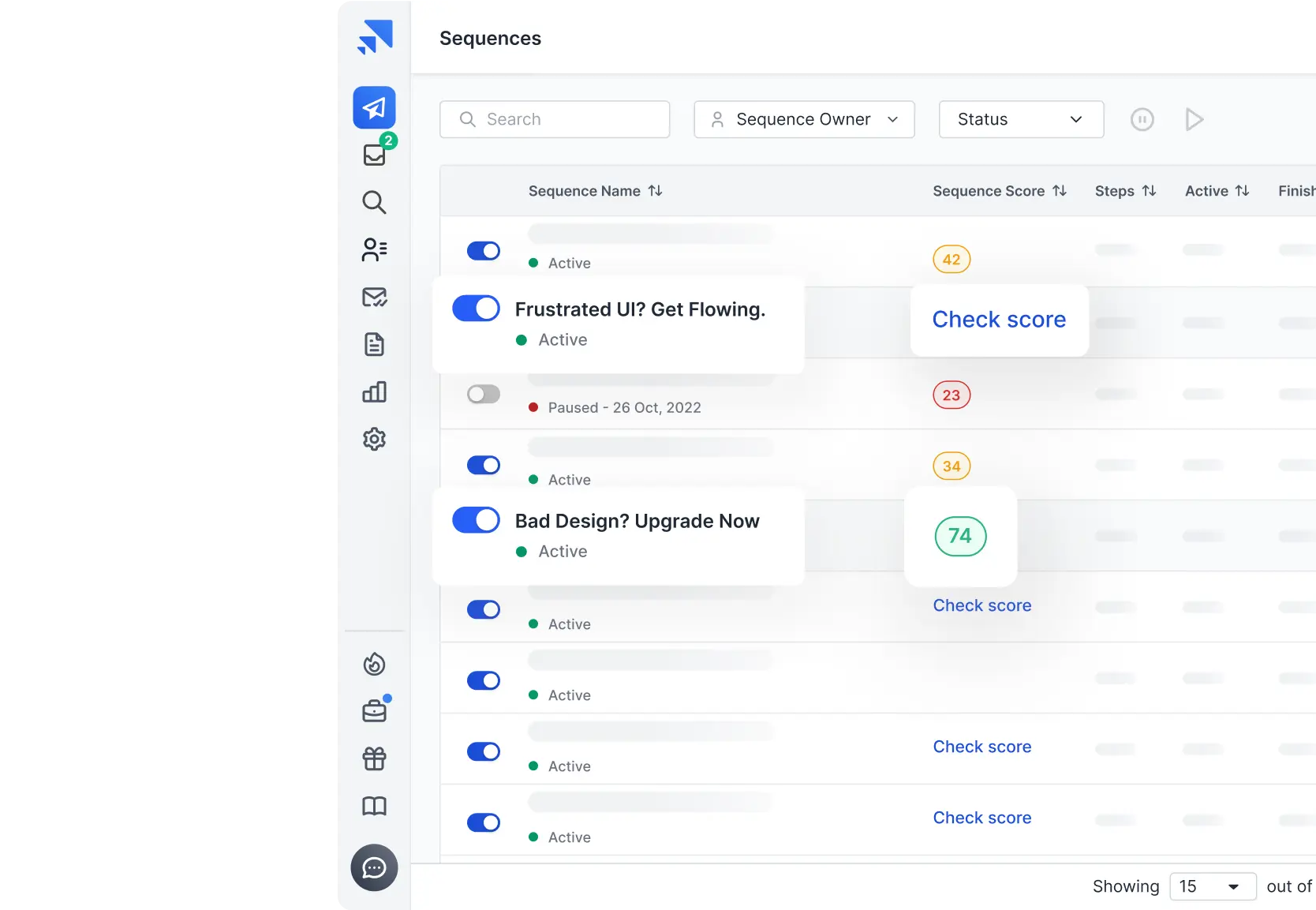Select the search magnifier in sidebar

pos(374,203)
